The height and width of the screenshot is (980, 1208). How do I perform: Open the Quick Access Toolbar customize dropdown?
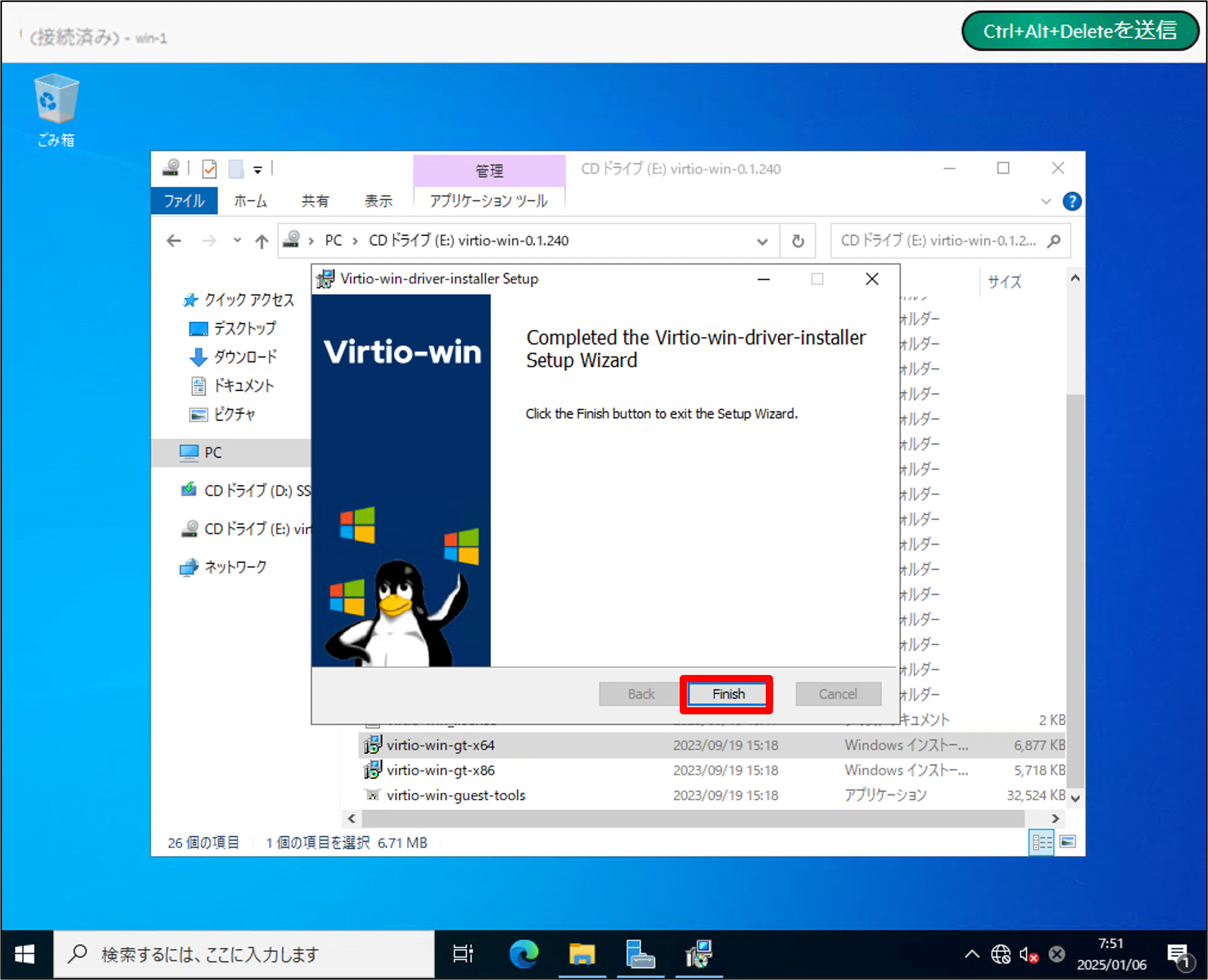pos(258,169)
